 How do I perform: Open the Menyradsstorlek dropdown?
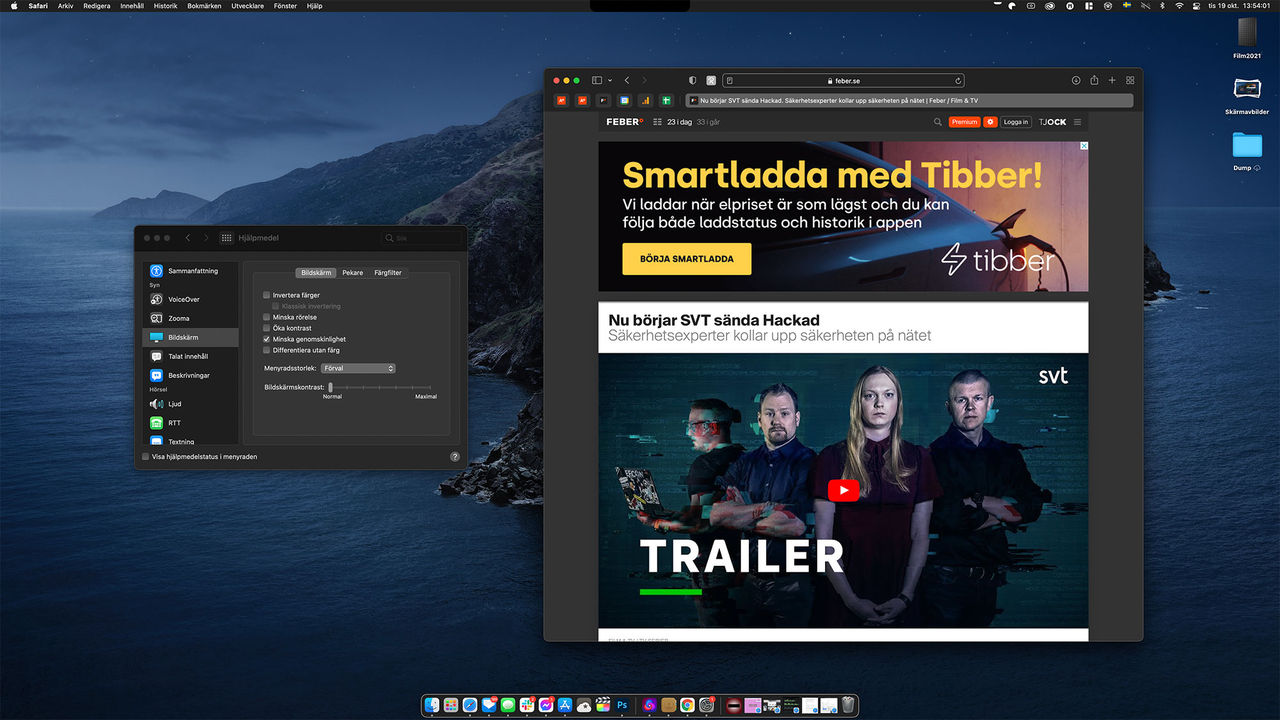point(358,368)
